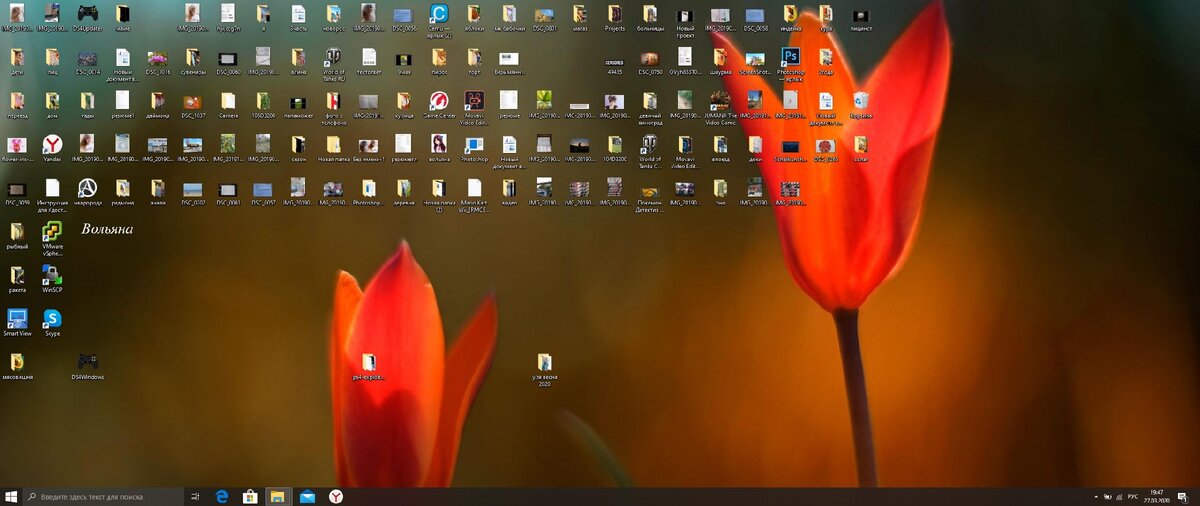Open Task View from the taskbar
Viewport: 1200px width, 506px height.
click(x=196, y=496)
